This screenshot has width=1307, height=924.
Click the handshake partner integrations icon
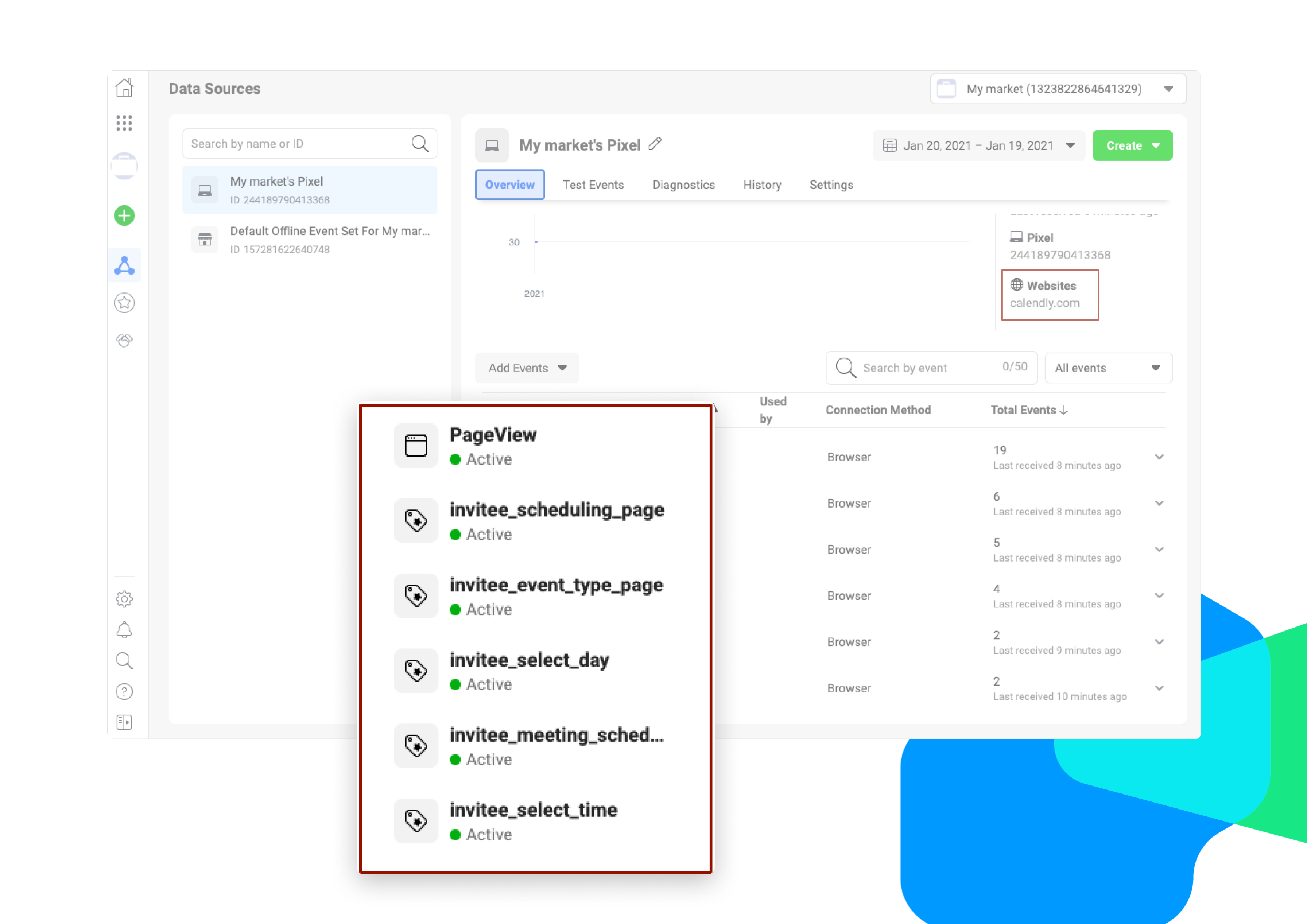point(124,341)
